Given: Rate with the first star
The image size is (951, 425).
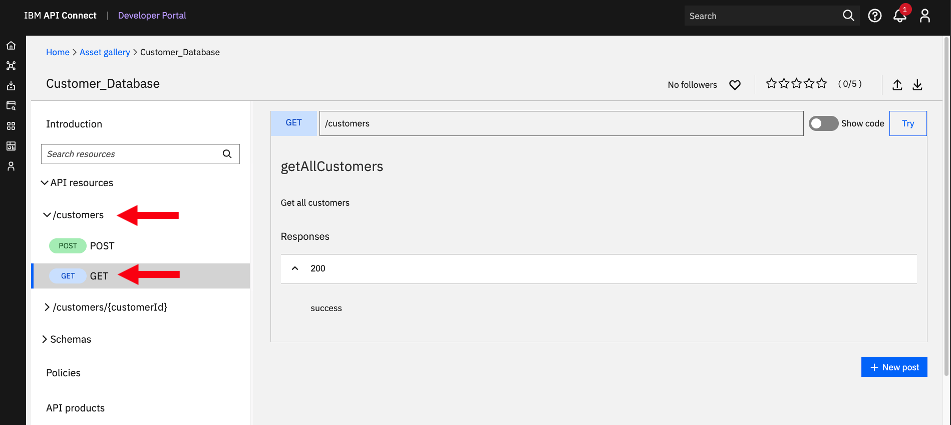Looking at the screenshot, I should [771, 84].
